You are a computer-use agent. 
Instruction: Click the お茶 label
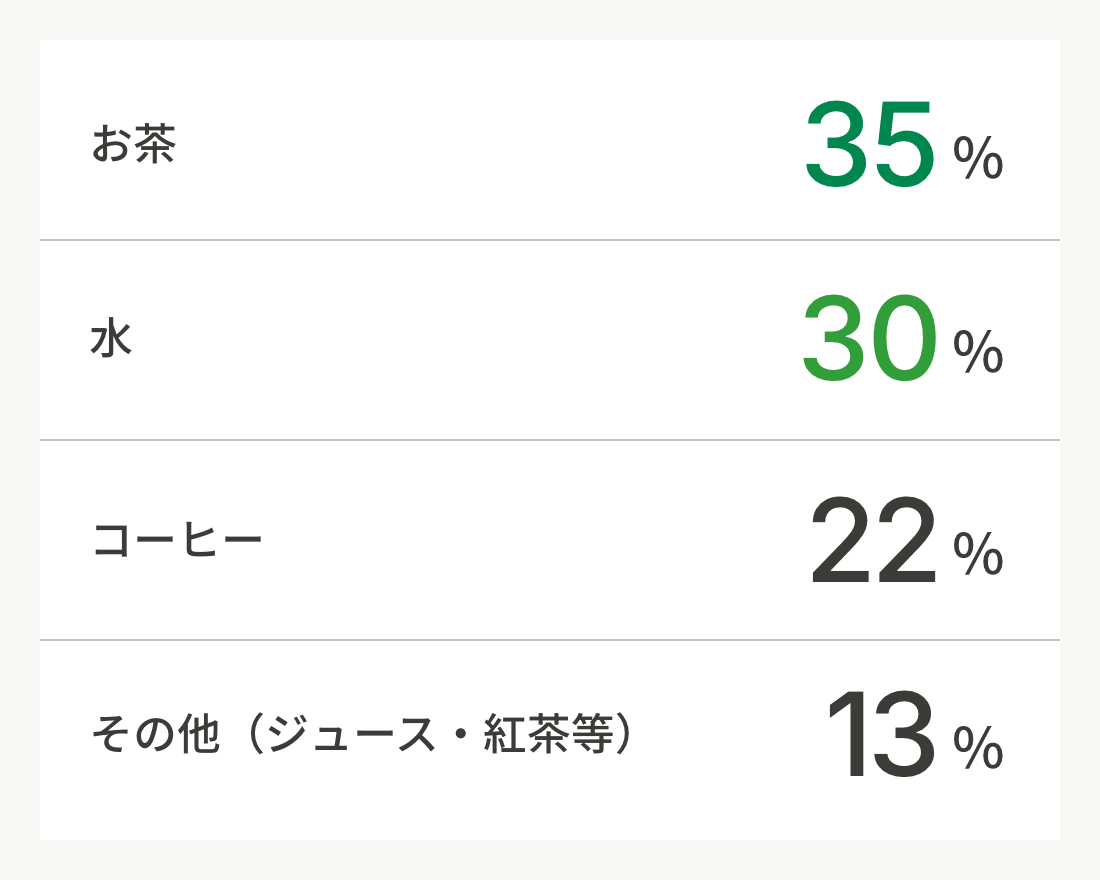click(134, 144)
